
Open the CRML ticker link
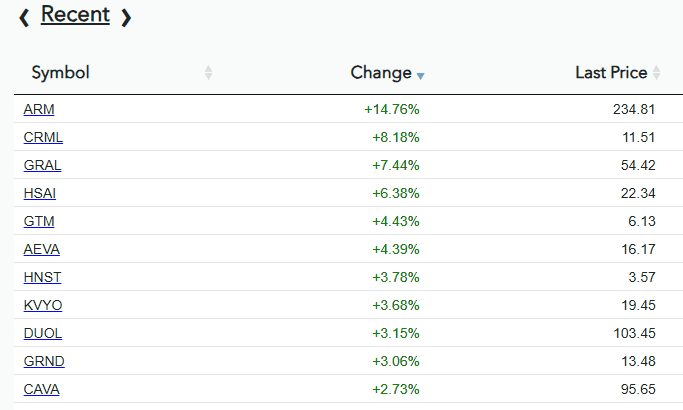tap(43, 137)
